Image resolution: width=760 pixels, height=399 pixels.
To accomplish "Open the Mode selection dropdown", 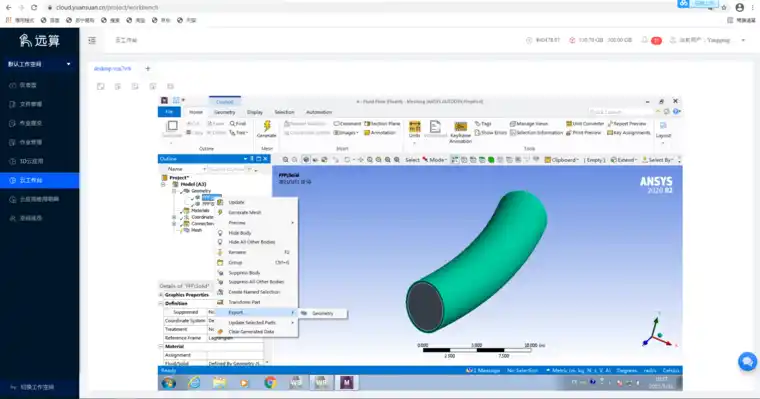I will 434,160.
